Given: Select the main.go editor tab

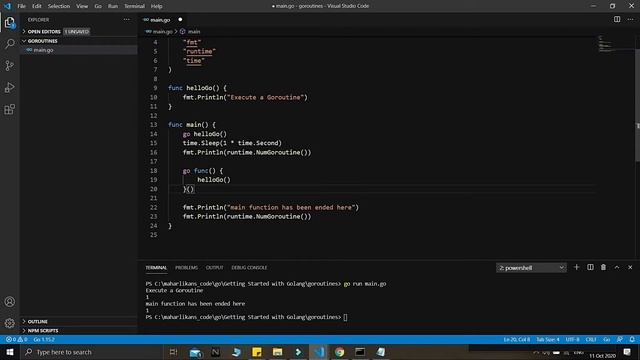Looking at the screenshot, I should click(162, 20).
